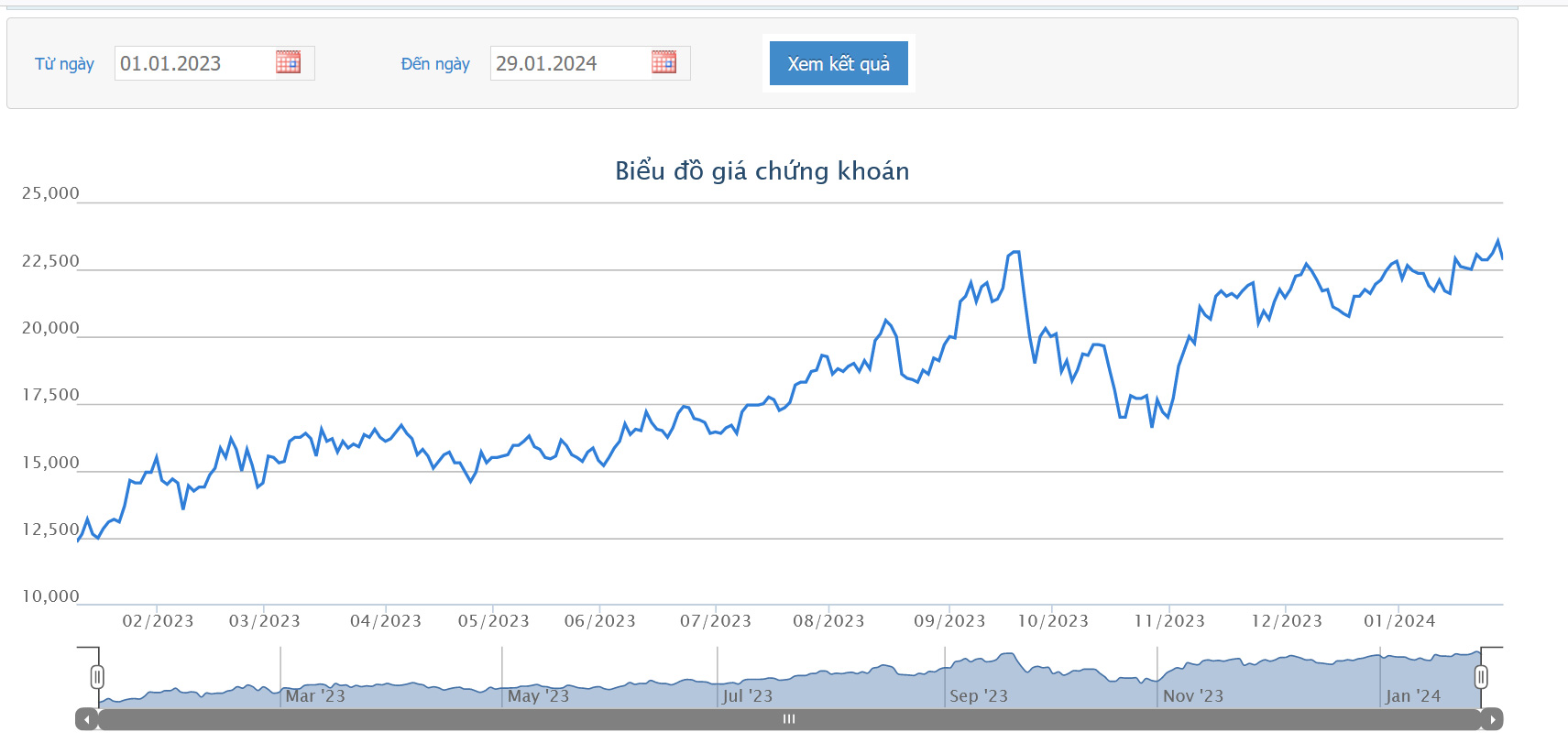1568x743 pixels.
Task: Click the scrollbar center grip handle
Action: point(789,720)
